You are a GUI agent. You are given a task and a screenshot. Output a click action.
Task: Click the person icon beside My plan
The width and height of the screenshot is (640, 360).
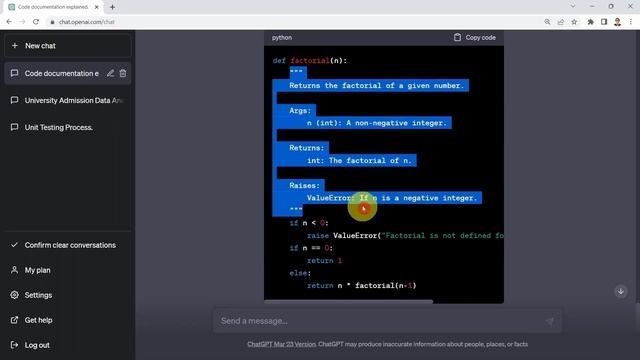14,270
